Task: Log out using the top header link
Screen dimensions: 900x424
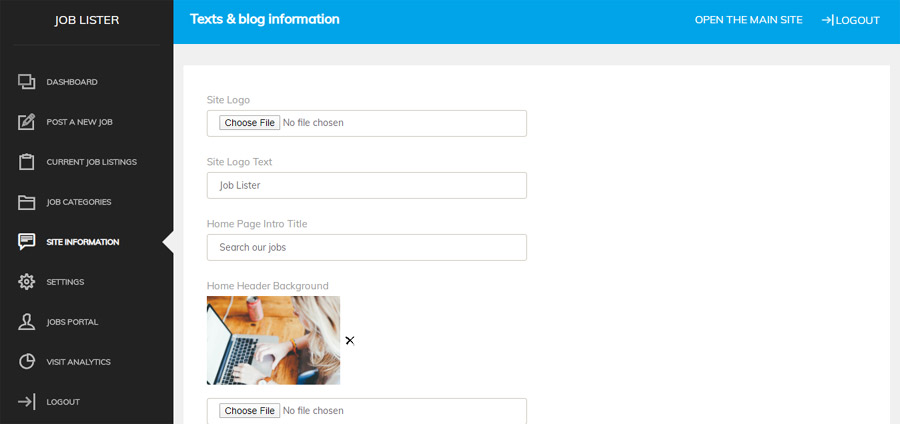Action: tap(851, 20)
